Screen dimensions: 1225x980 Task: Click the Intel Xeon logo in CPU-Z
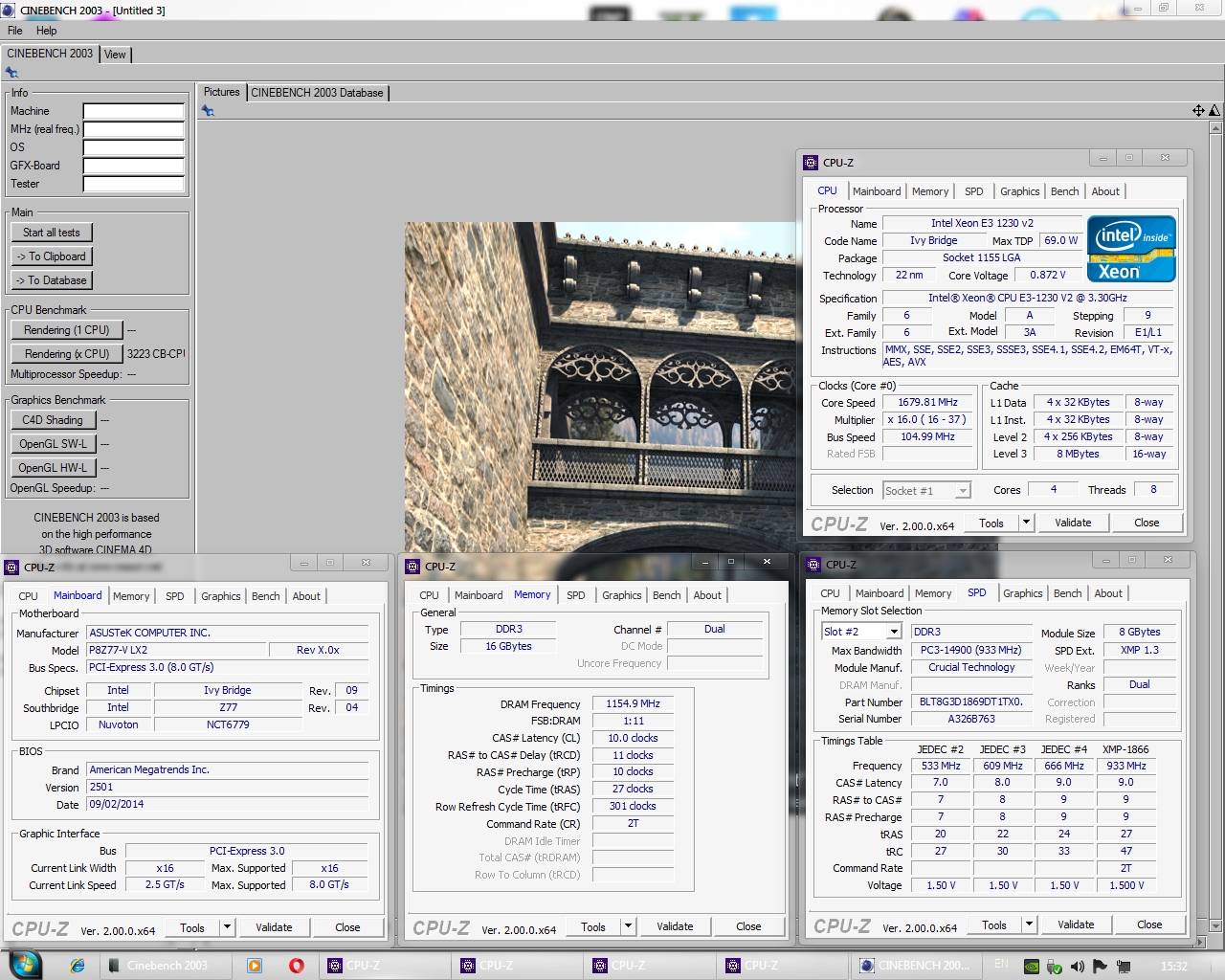point(1131,249)
